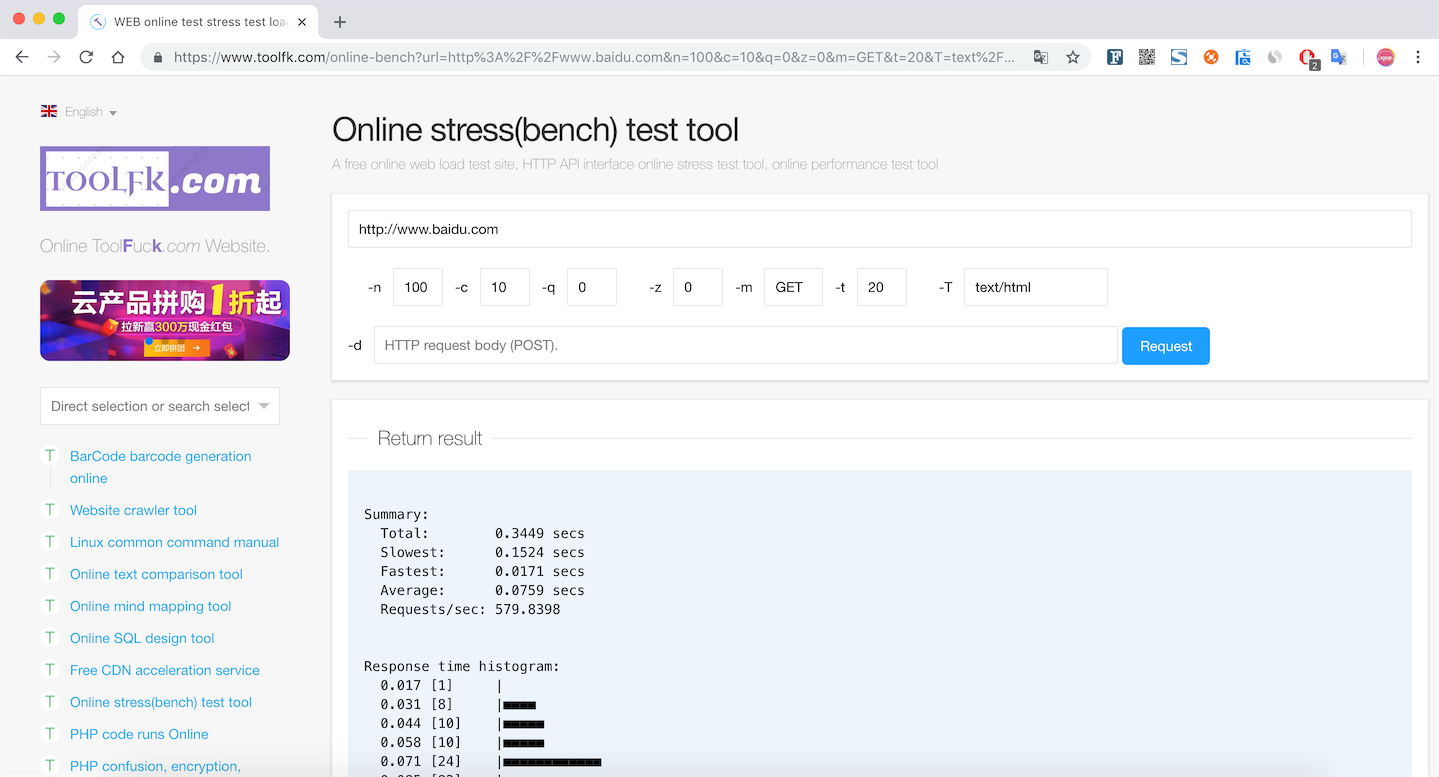Open the pink profile avatar

(x=1385, y=57)
